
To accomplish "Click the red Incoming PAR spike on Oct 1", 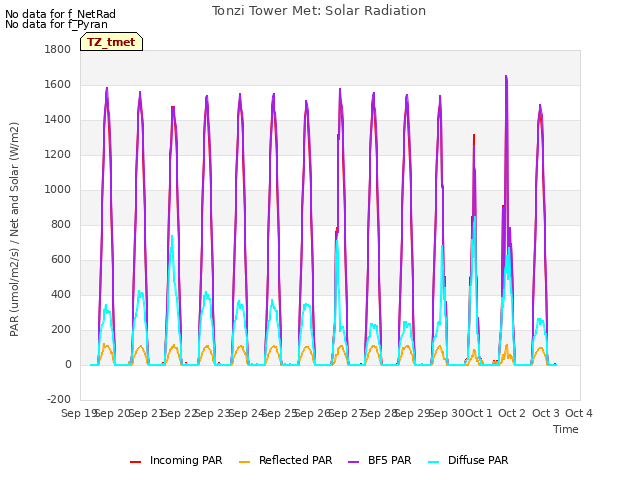I will (474, 136).
